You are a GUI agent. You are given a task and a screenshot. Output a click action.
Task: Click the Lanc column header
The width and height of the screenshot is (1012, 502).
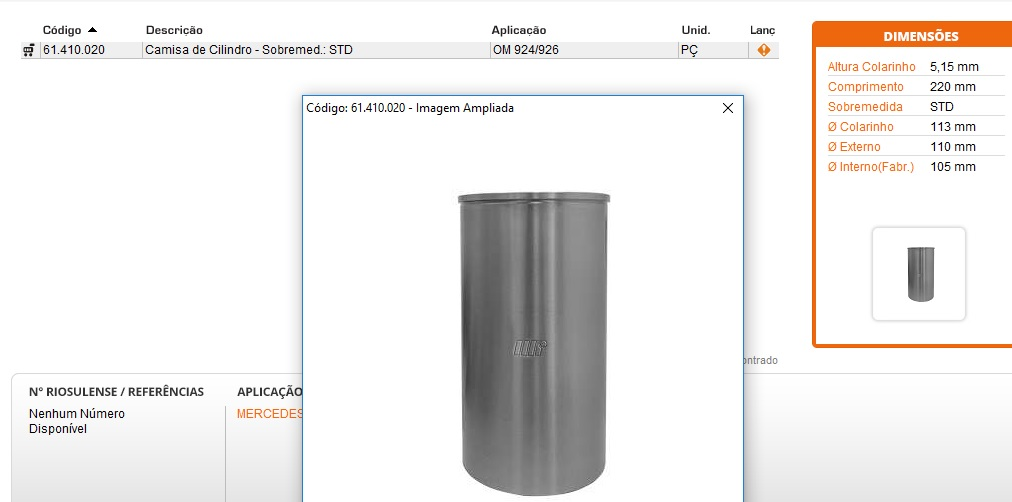click(762, 30)
